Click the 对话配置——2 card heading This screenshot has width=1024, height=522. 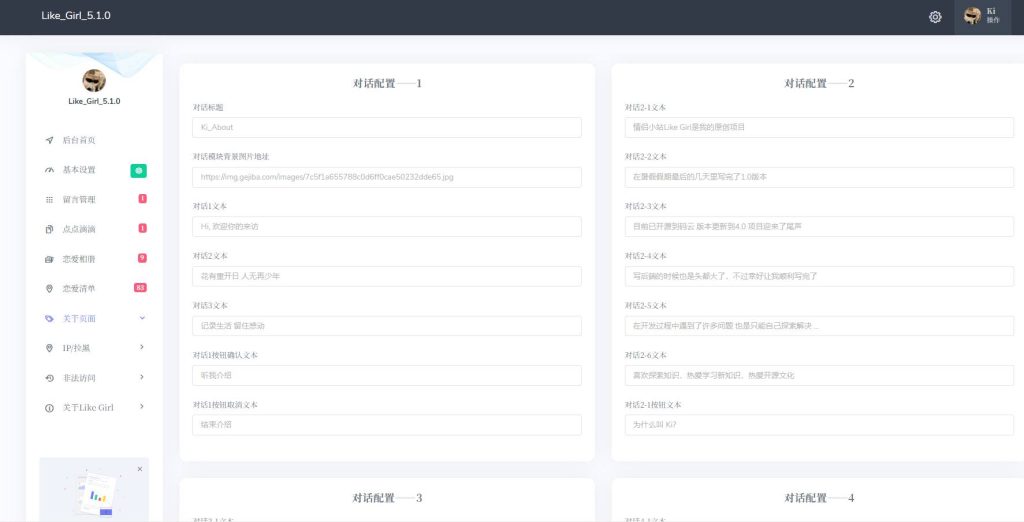819,84
